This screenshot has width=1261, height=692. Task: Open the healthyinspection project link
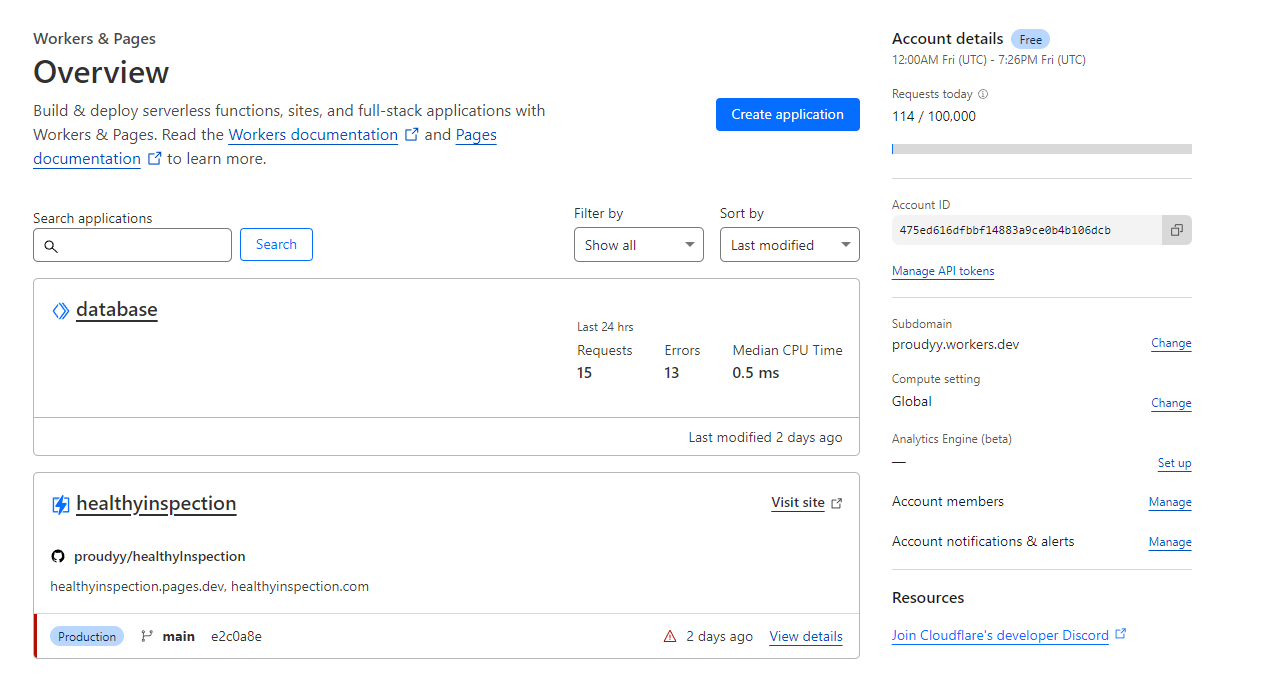click(156, 504)
